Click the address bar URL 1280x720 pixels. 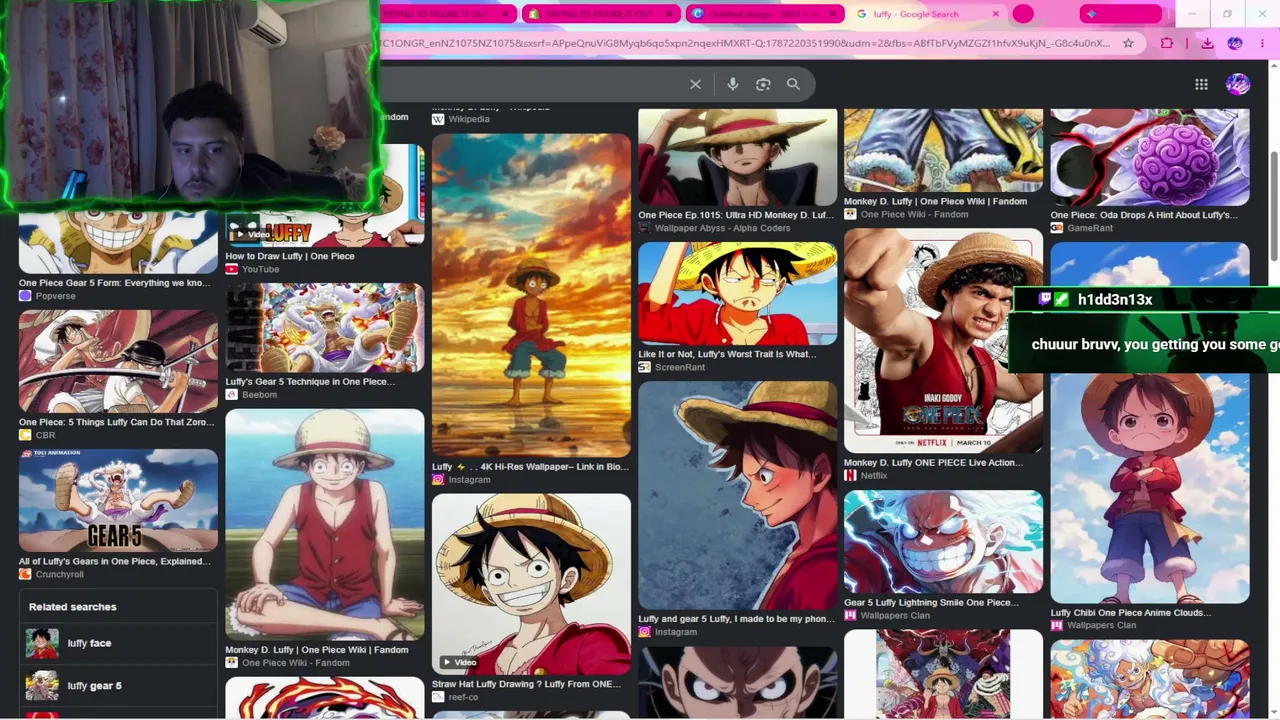tap(745, 43)
